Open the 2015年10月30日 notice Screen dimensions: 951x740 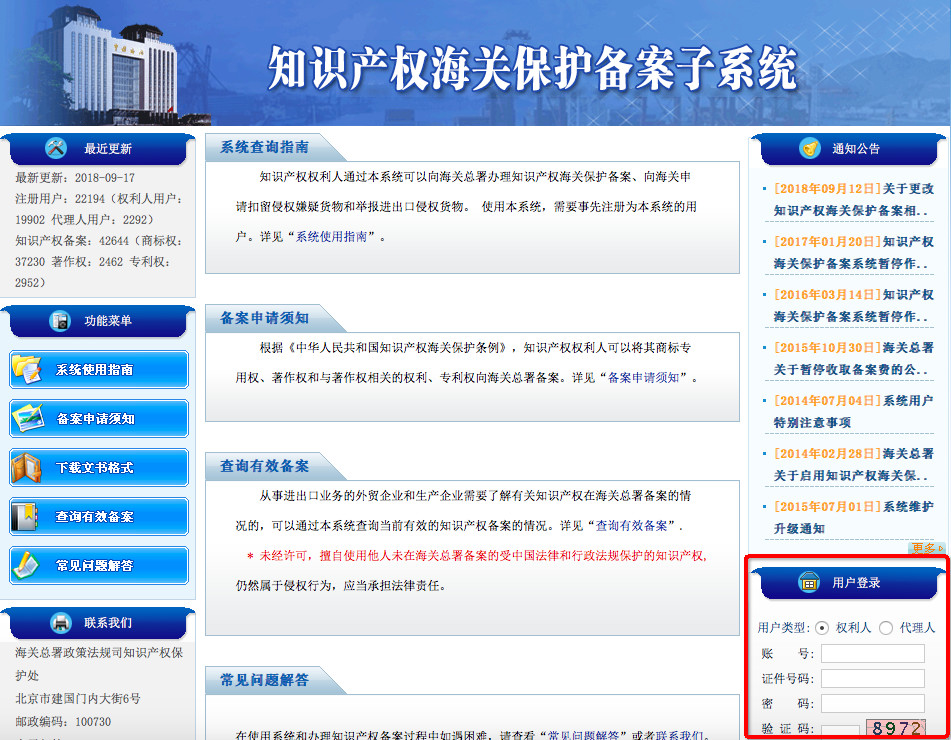coord(853,358)
